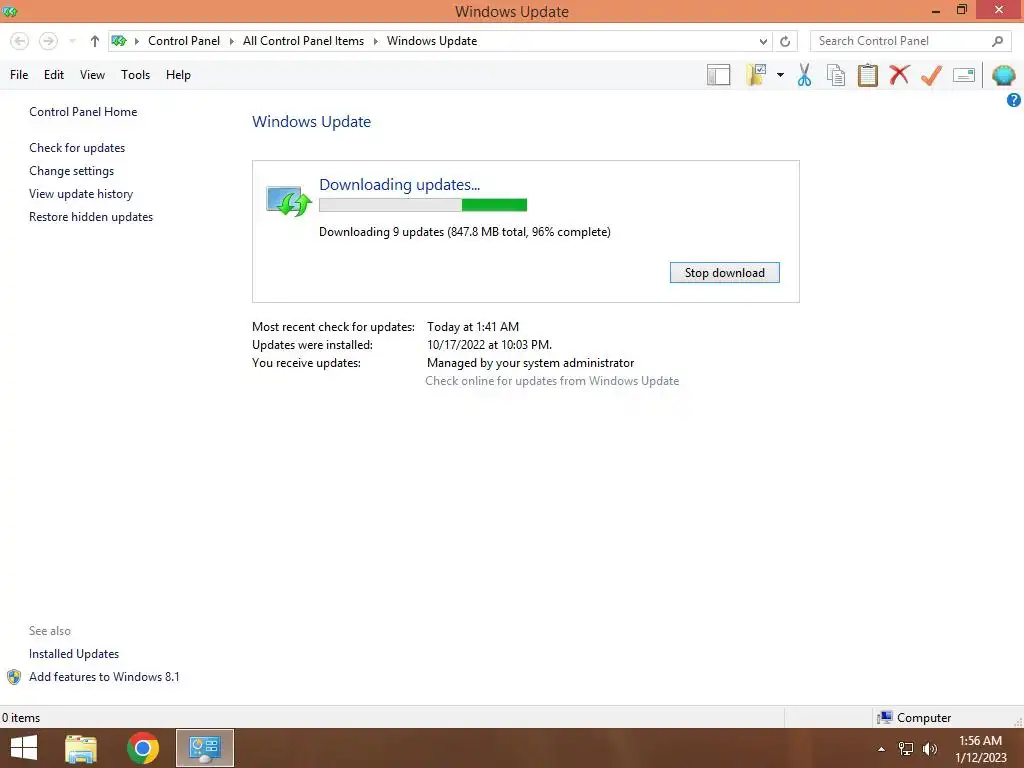Open the Tools menu

click(135, 74)
